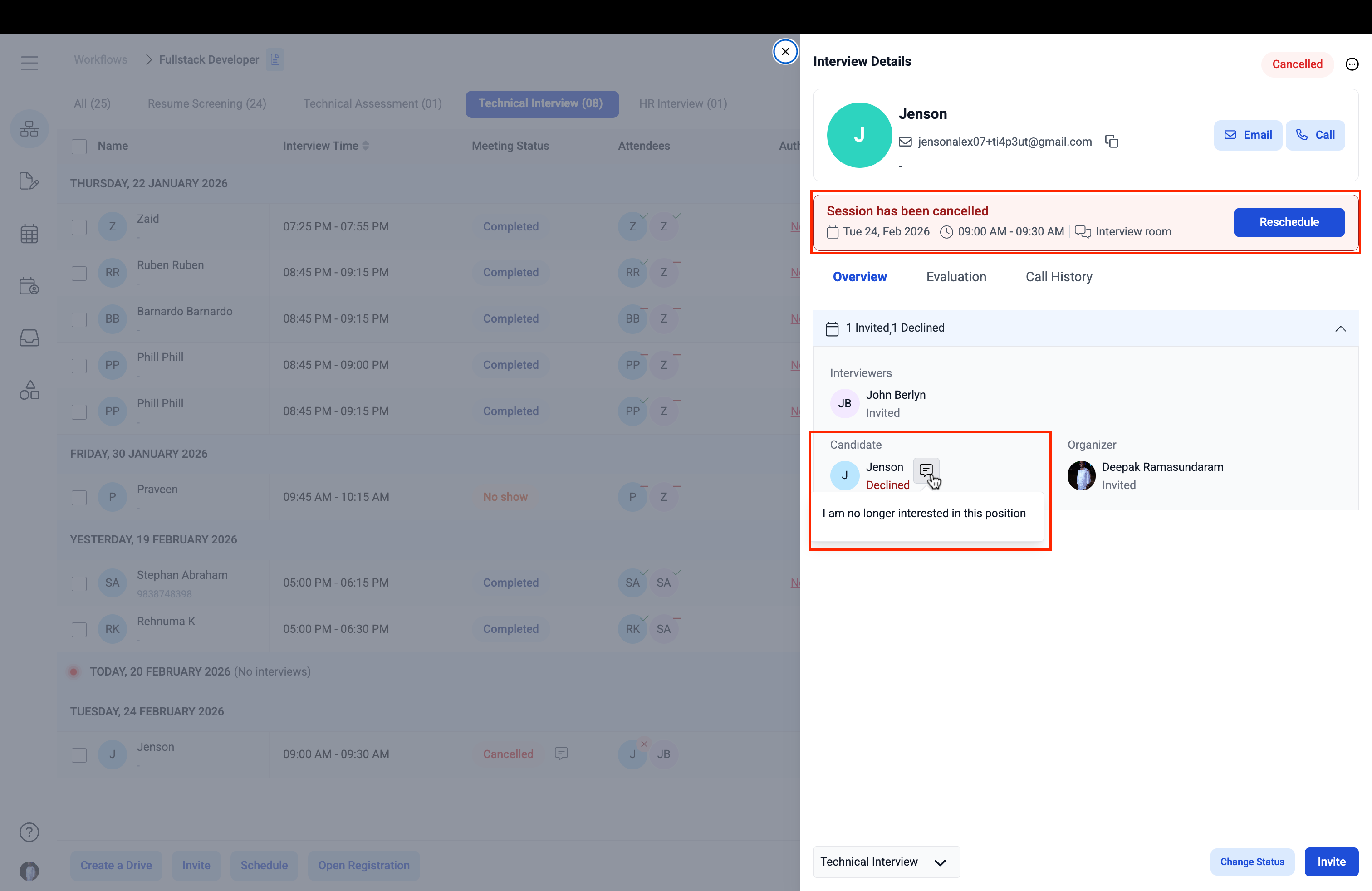Check the select-all checkbox near Name
The width and height of the screenshot is (1372, 891).
[79, 147]
